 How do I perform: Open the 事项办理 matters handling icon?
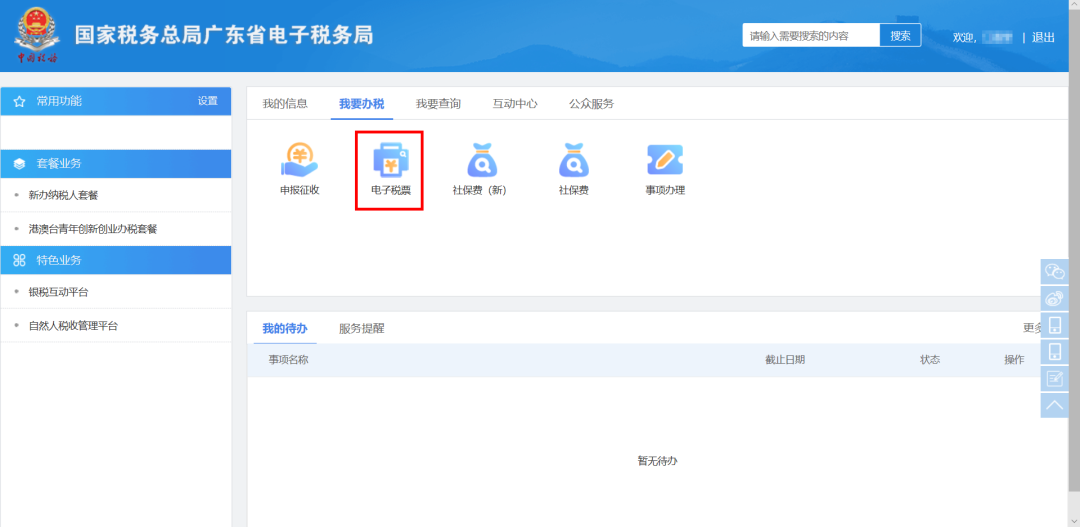pos(664,167)
